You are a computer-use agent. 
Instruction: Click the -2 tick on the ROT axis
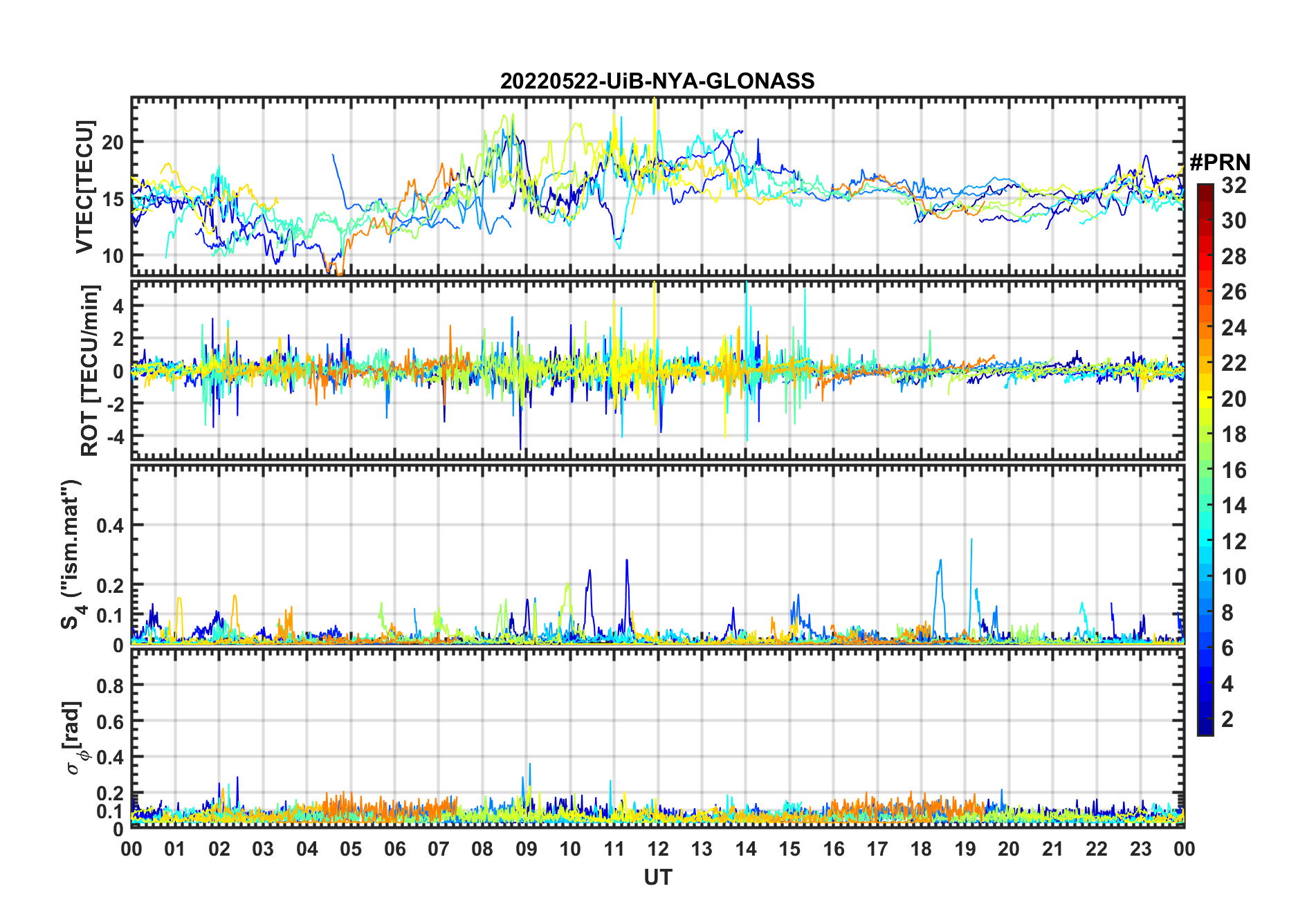[116, 403]
